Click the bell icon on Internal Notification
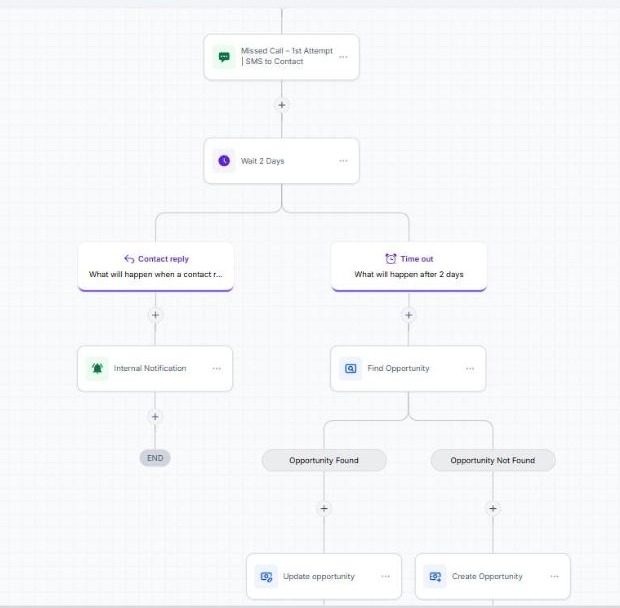This screenshot has width=620, height=608. point(97,368)
